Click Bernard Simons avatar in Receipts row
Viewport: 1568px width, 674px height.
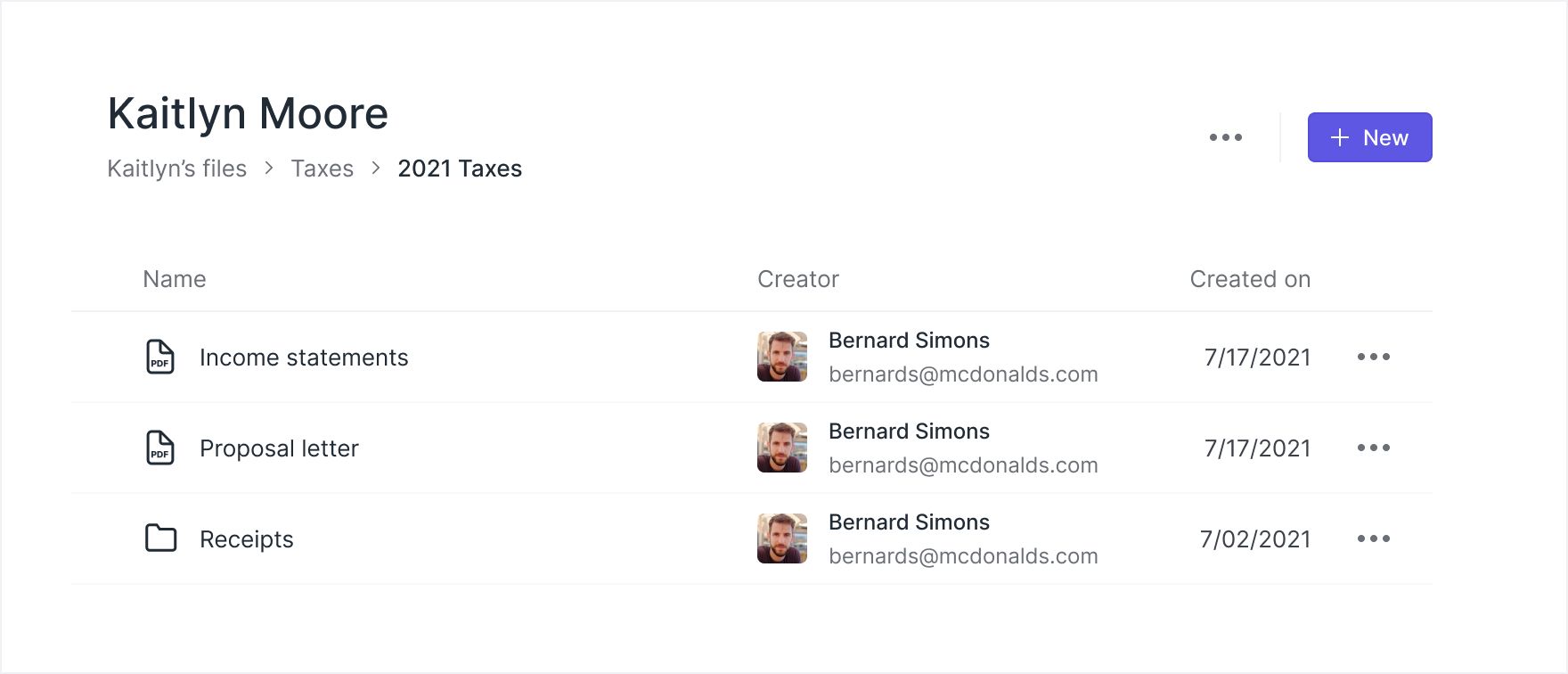[x=782, y=538]
